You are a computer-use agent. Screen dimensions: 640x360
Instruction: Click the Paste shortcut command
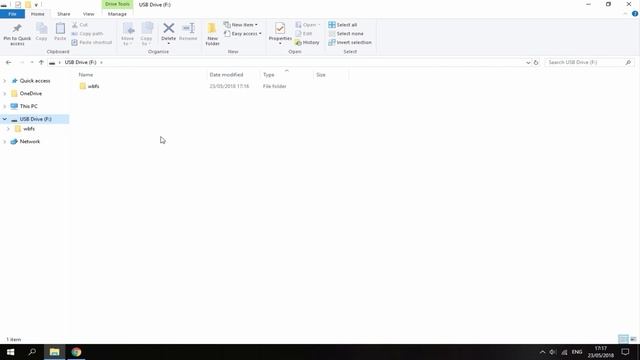click(x=92, y=42)
